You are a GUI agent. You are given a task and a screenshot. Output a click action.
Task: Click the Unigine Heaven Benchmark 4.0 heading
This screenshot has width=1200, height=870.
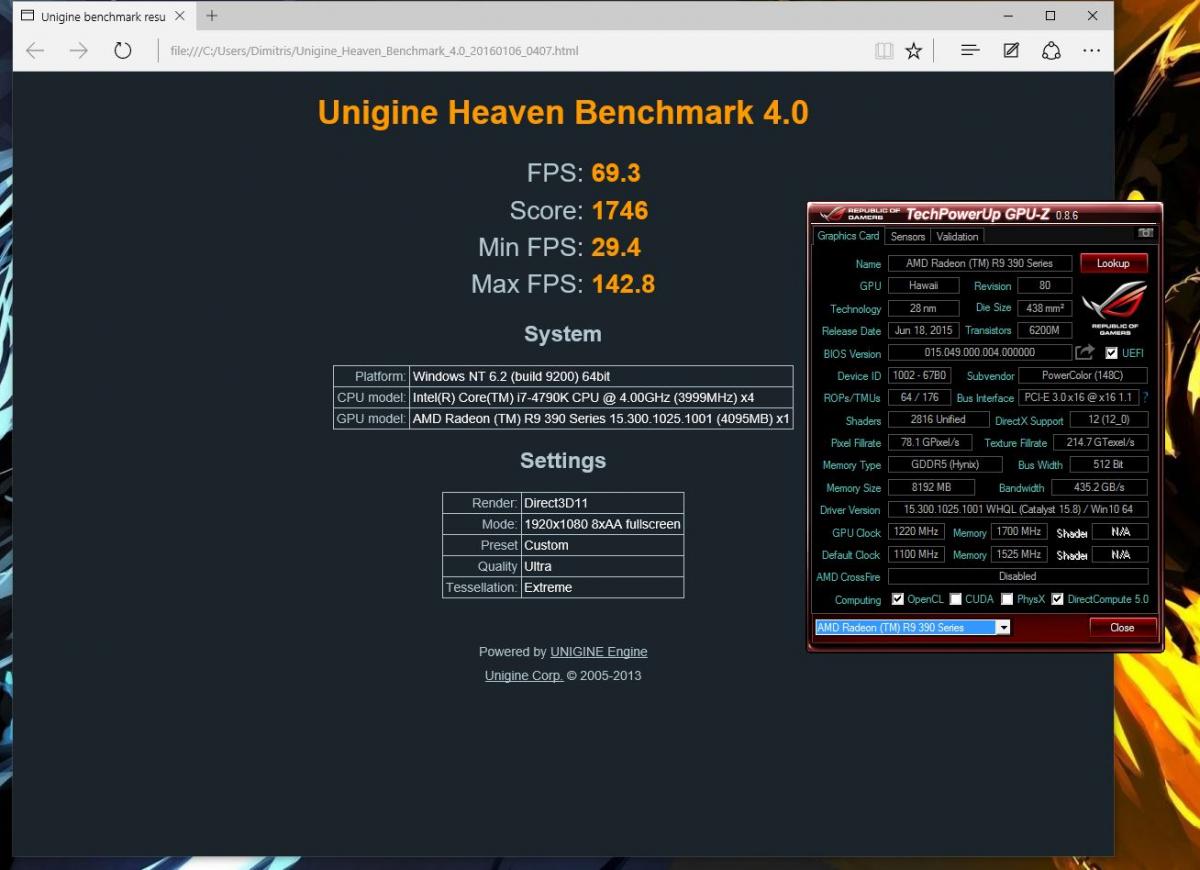click(x=563, y=112)
